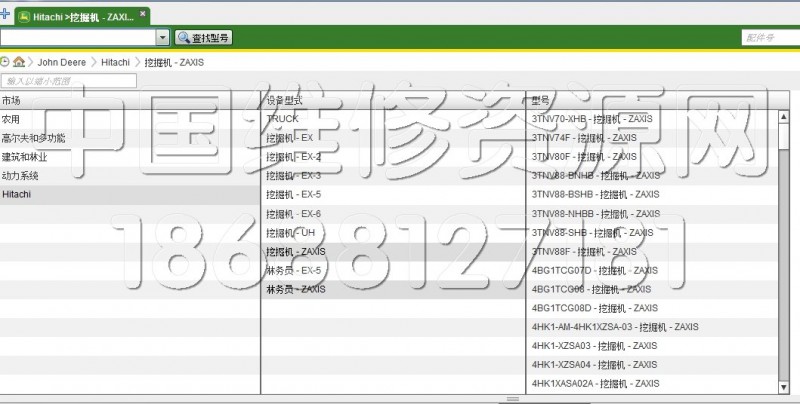This screenshot has width=800, height=404.
Task: Open John Deere breadcrumb link
Action: click(62, 62)
